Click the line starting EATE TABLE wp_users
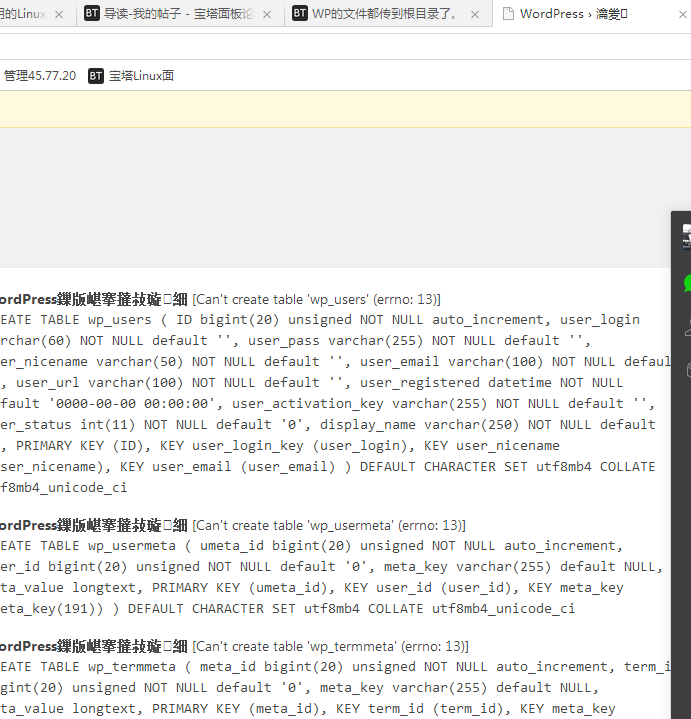691x719 pixels. coord(320,320)
